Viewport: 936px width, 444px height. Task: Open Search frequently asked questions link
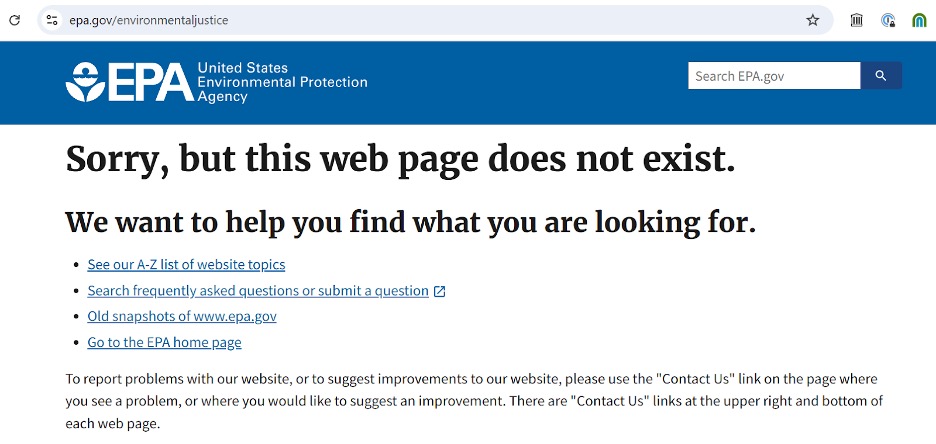pyautogui.click(x=258, y=291)
